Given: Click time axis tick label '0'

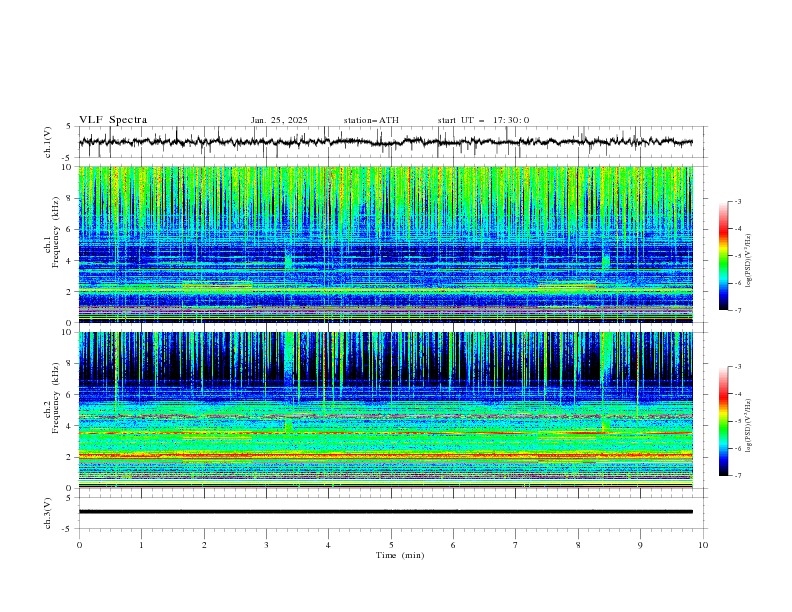Looking at the screenshot, I should [79, 545].
